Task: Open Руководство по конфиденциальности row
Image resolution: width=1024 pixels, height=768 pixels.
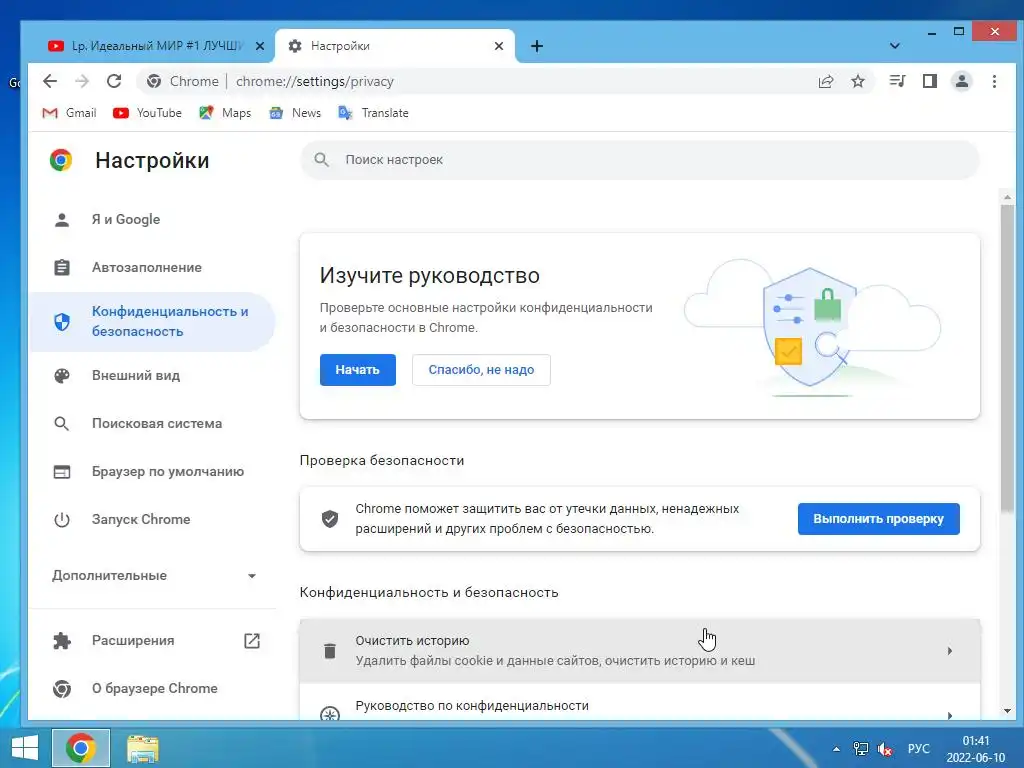Action: pyautogui.click(x=640, y=703)
